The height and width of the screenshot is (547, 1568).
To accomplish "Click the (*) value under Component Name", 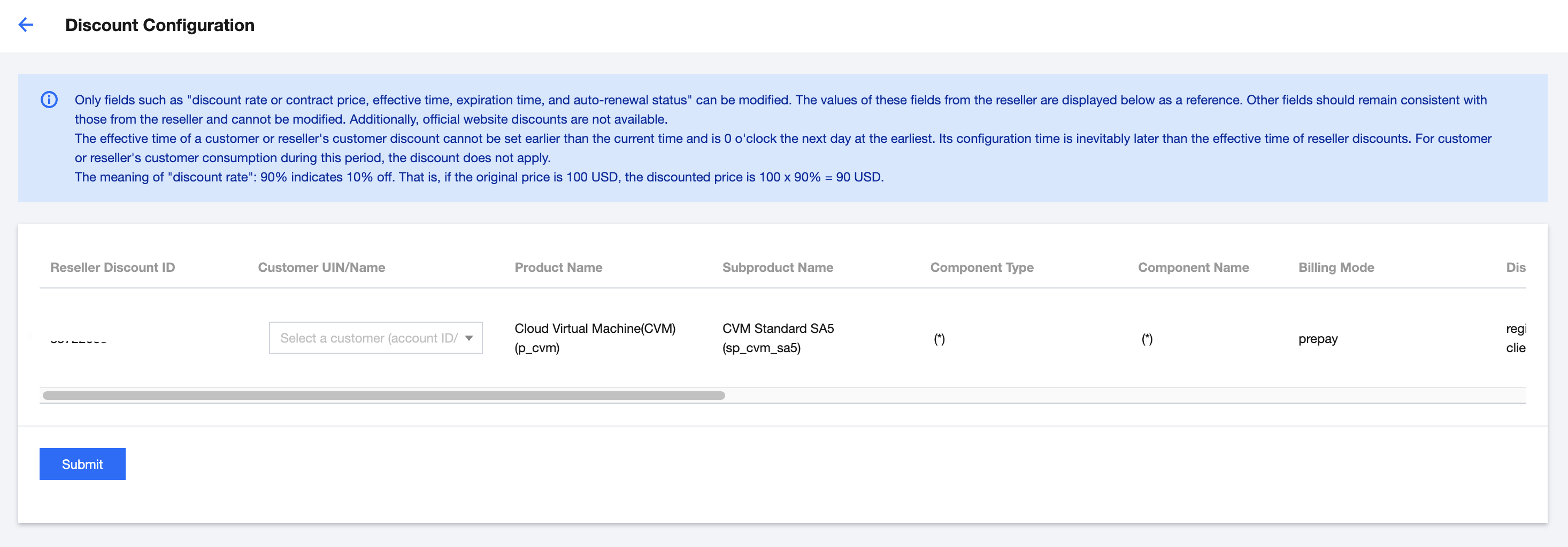I will click(x=1147, y=339).
